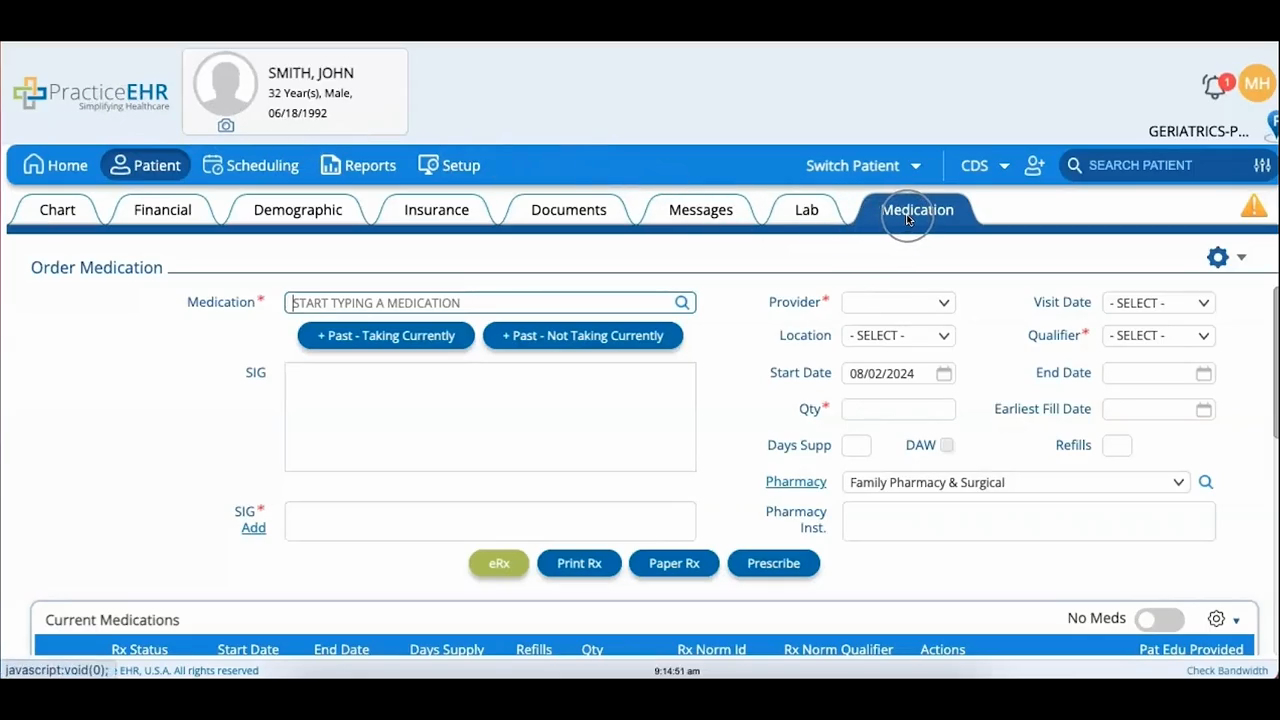This screenshot has height=720, width=1280.
Task: Open the Start Date calendar picker
Action: pyautogui.click(x=944, y=373)
